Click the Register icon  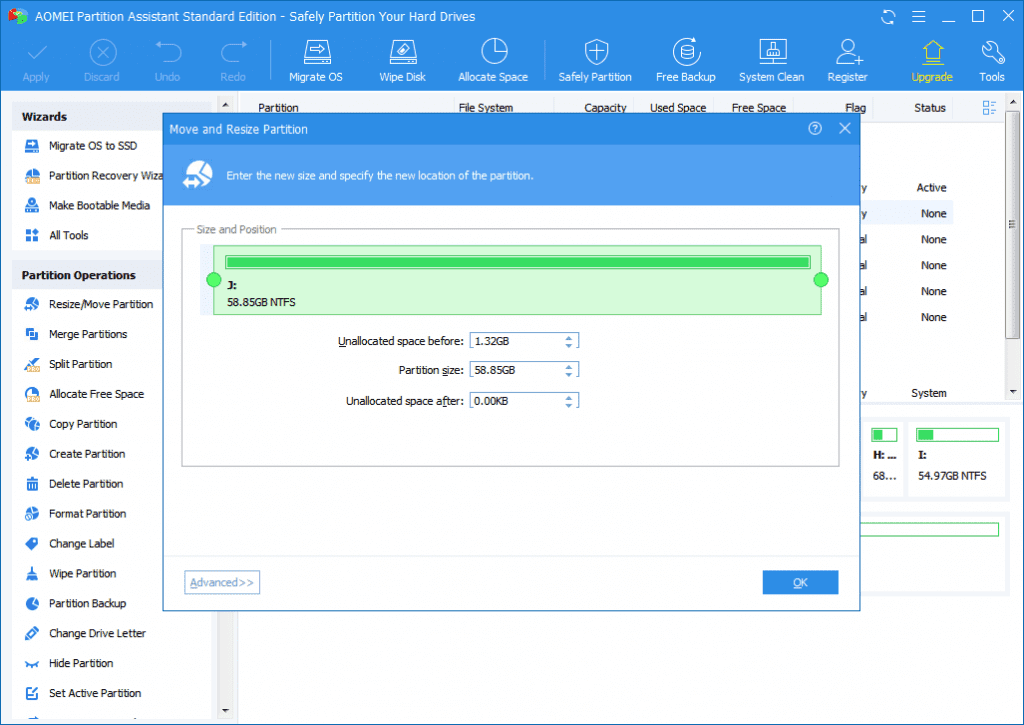tap(847, 59)
